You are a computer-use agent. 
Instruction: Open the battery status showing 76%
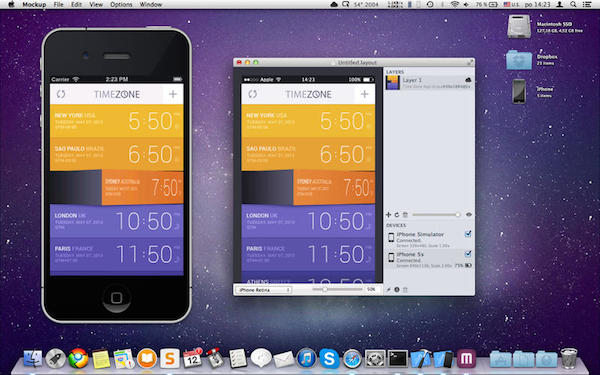pos(486,5)
